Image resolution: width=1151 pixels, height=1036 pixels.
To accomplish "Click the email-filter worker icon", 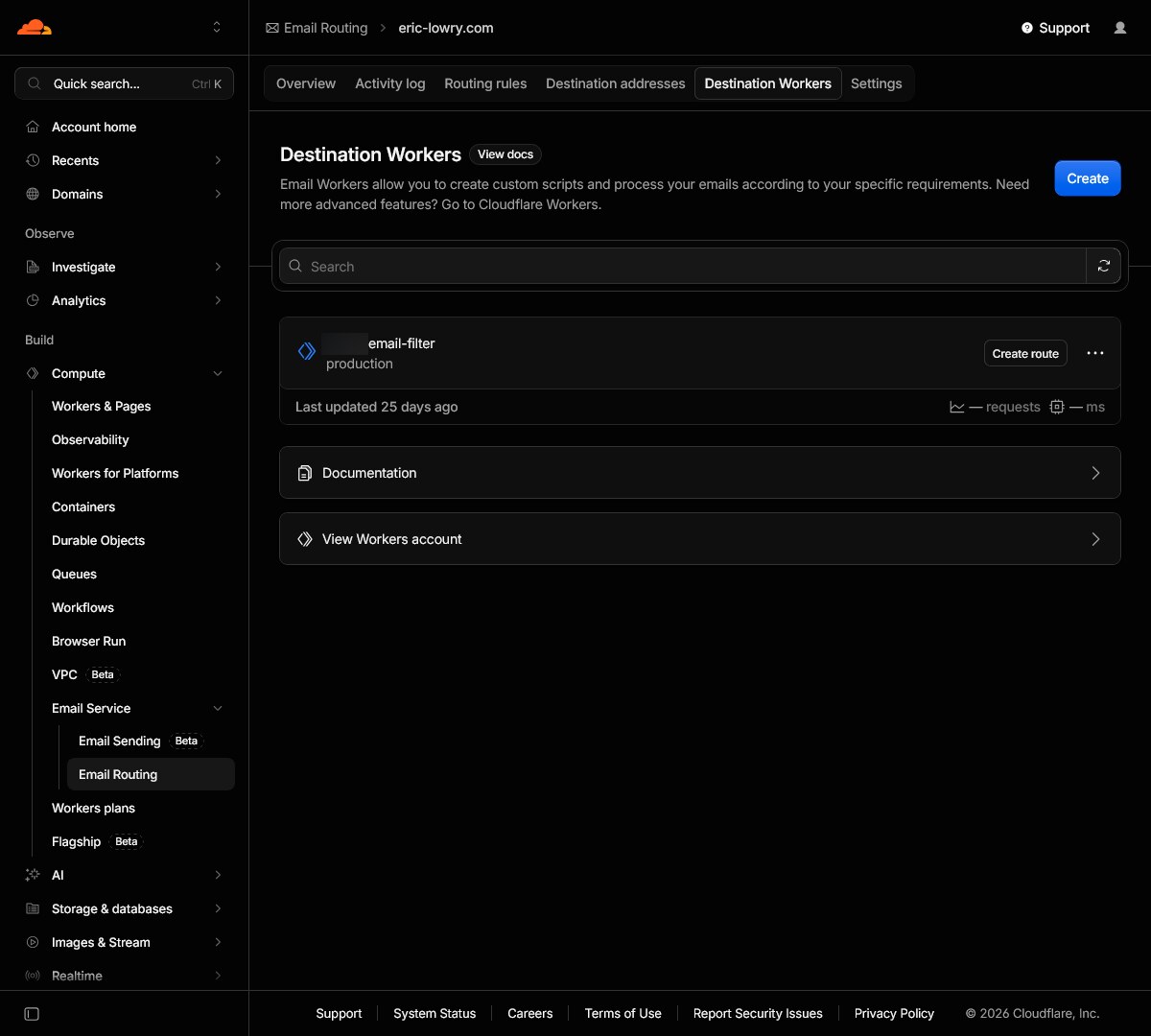I will (x=307, y=351).
